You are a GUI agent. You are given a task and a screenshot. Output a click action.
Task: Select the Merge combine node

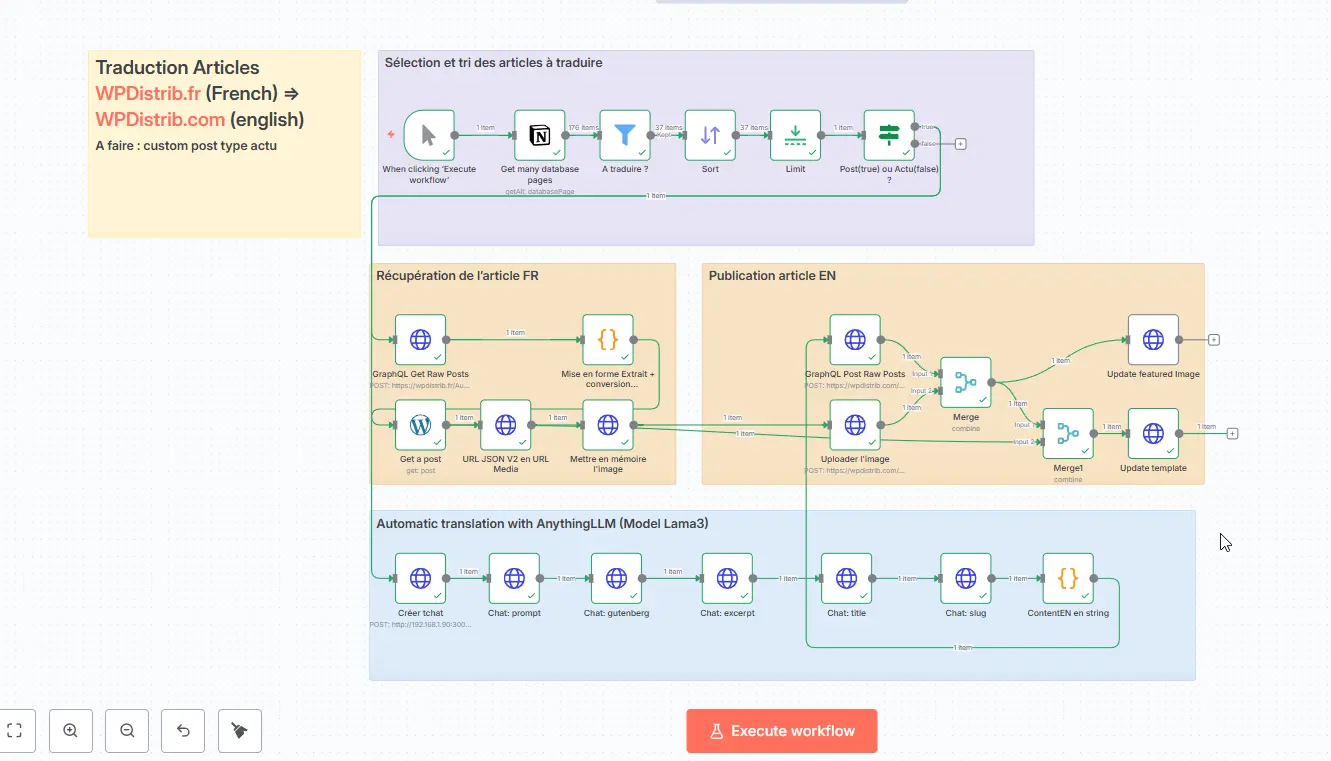[966, 382]
